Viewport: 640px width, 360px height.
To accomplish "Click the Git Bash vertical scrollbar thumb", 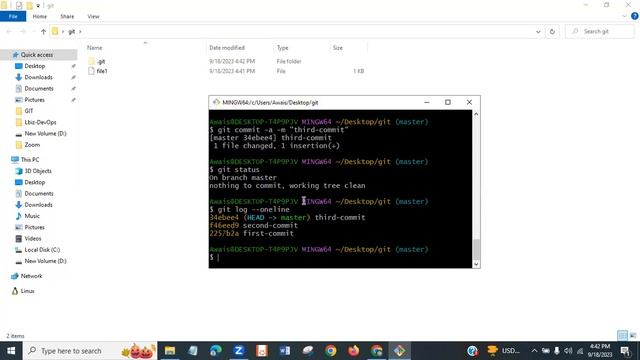I will (x=476, y=249).
